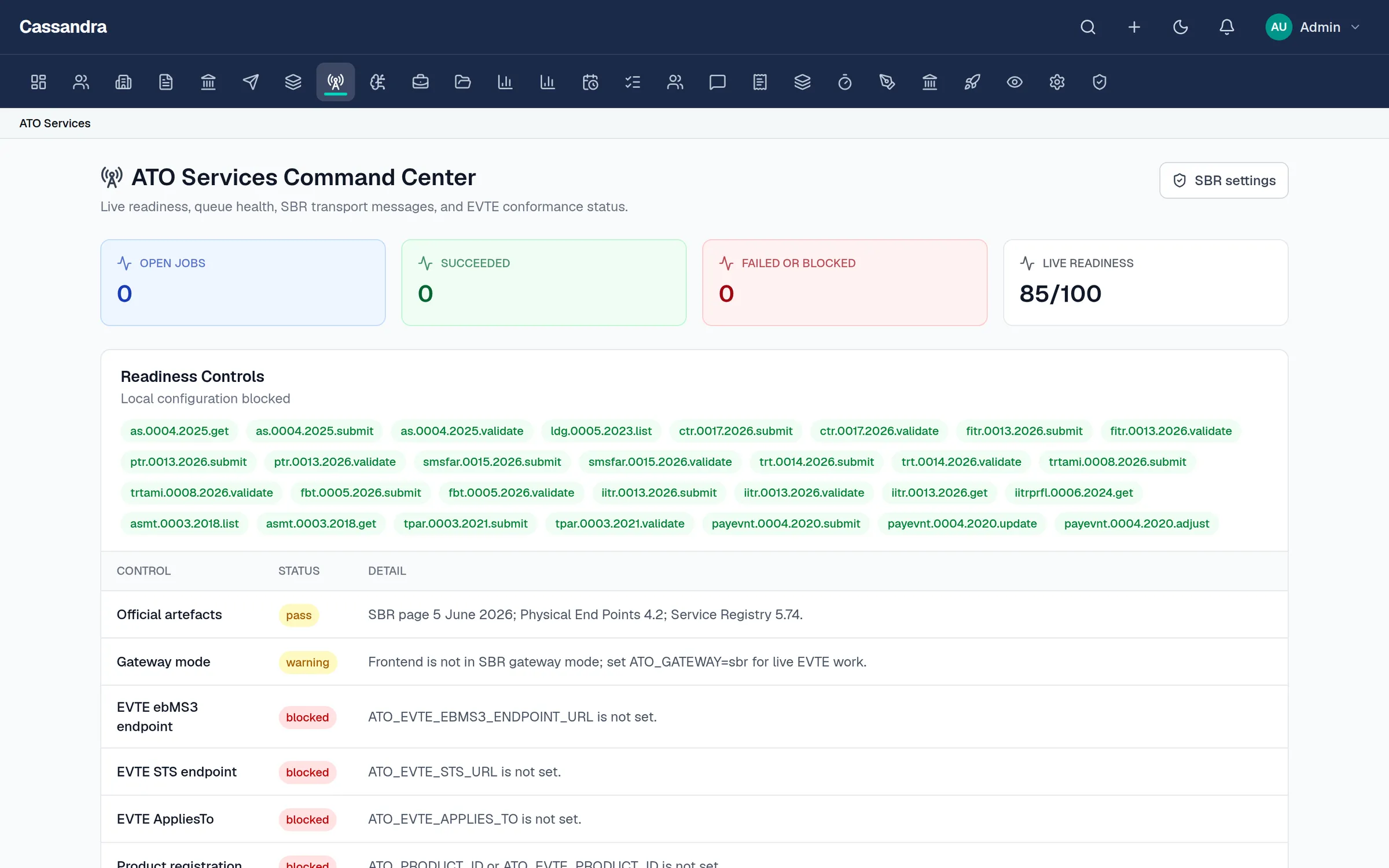This screenshot has height=868, width=1389.
Task: Click the ptr.0013.2026.submit chip
Action: (188, 462)
